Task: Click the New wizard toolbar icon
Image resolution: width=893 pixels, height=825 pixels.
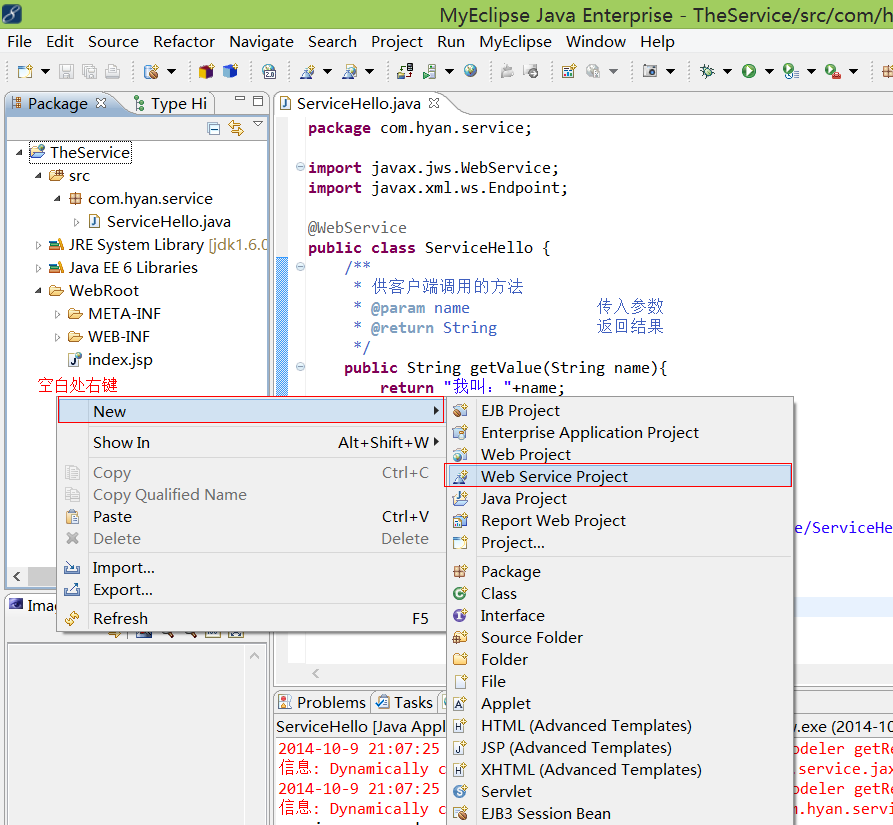Action: point(24,71)
